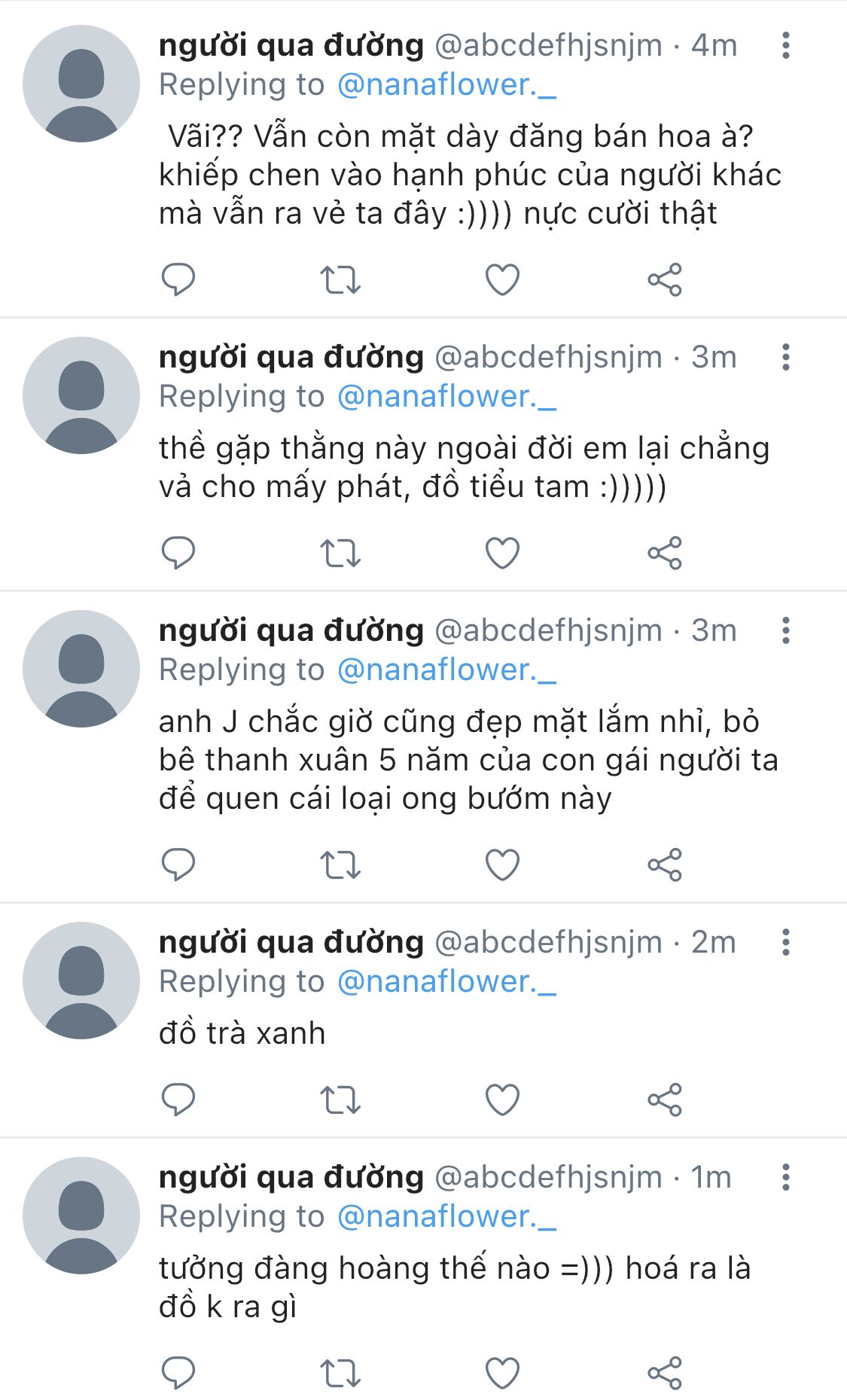Retweet the "đồ trà xanh" tweet
This screenshot has height=1400, width=847.
340,1100
